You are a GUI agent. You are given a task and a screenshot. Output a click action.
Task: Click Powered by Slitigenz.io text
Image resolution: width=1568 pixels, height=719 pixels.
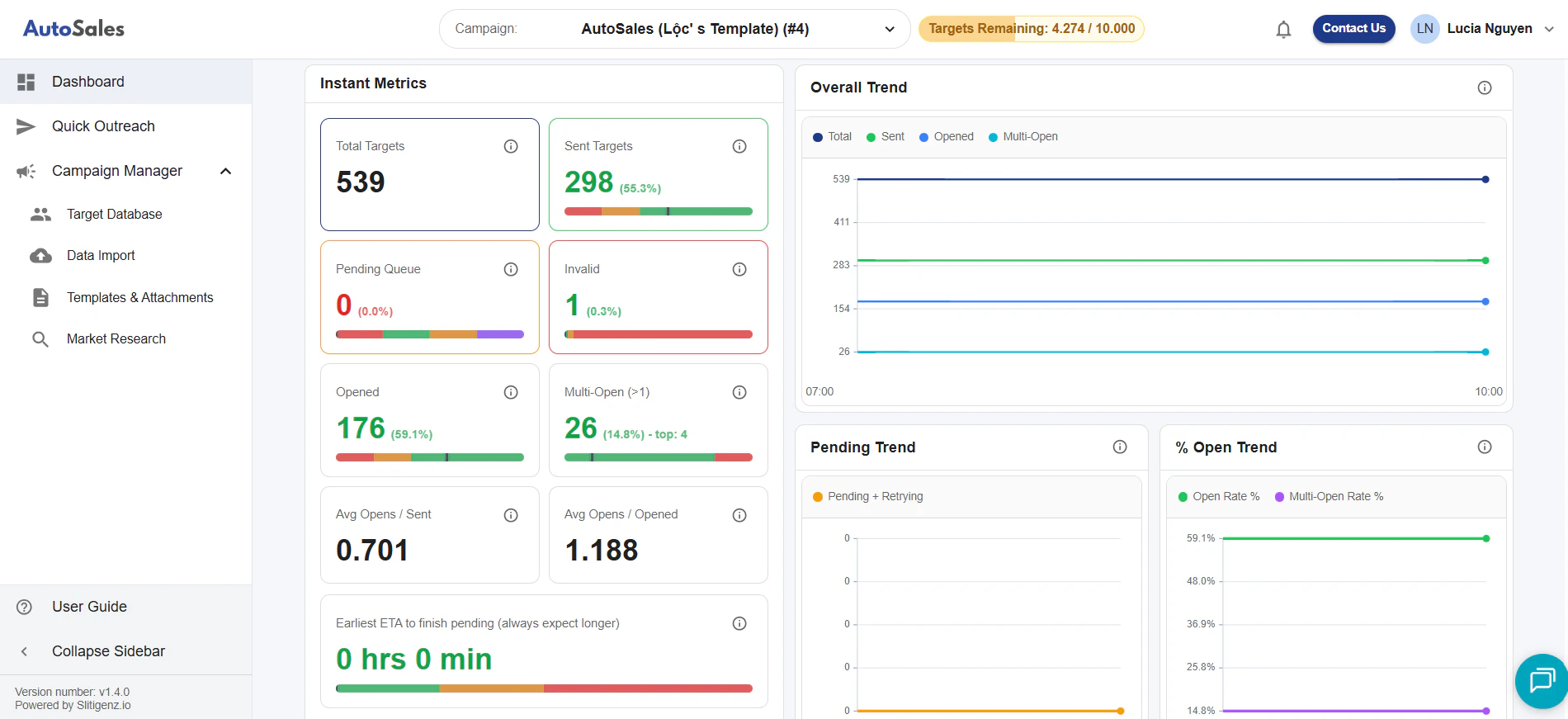(73, 705)
